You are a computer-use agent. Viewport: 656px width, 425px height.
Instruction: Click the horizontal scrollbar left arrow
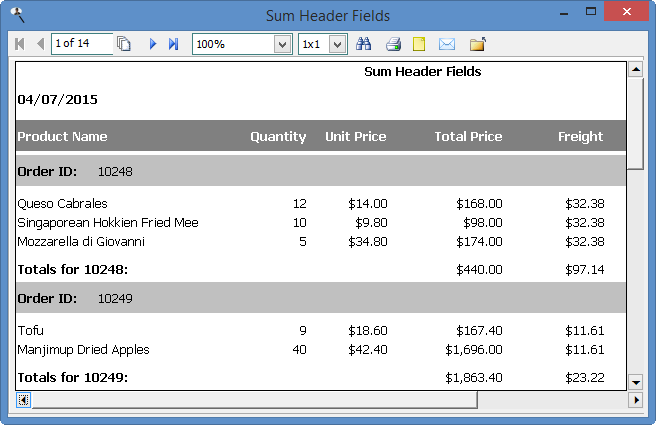pyautogui.click(x=24, y=400)
